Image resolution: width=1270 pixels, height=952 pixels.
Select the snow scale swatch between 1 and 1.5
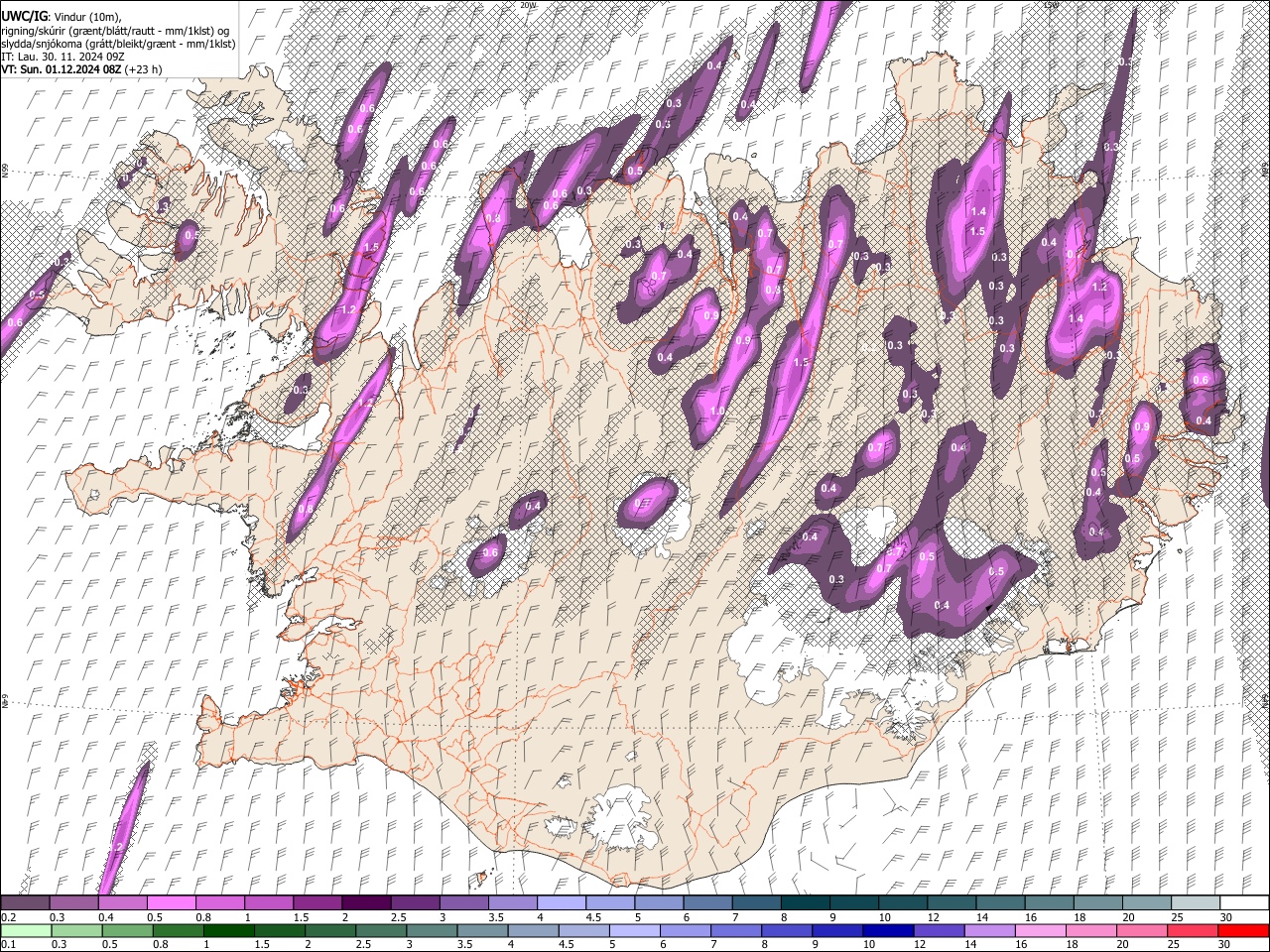269,902
